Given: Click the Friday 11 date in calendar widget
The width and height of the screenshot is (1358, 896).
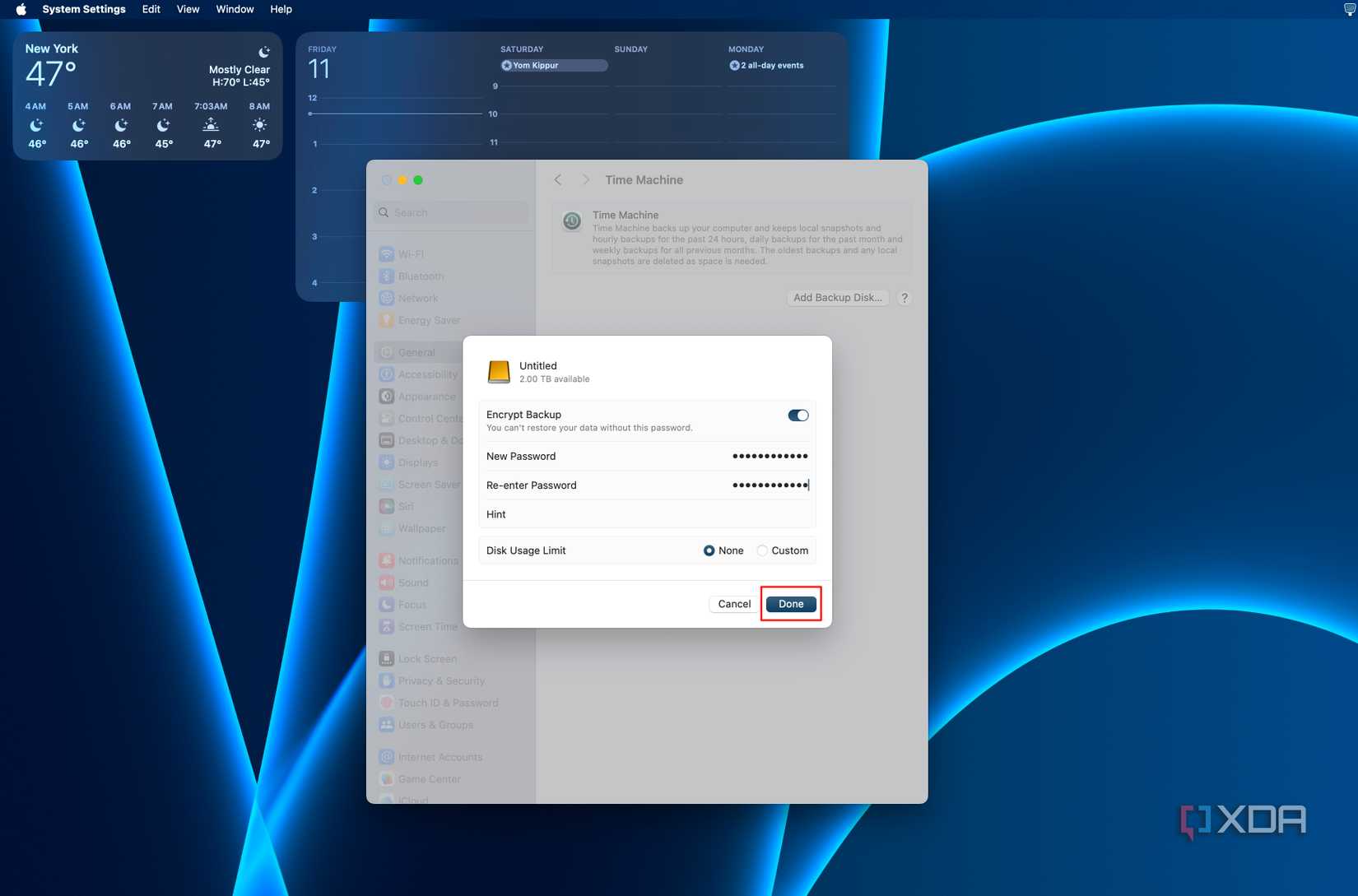Looking at the screenshot, I should point(319,69).
